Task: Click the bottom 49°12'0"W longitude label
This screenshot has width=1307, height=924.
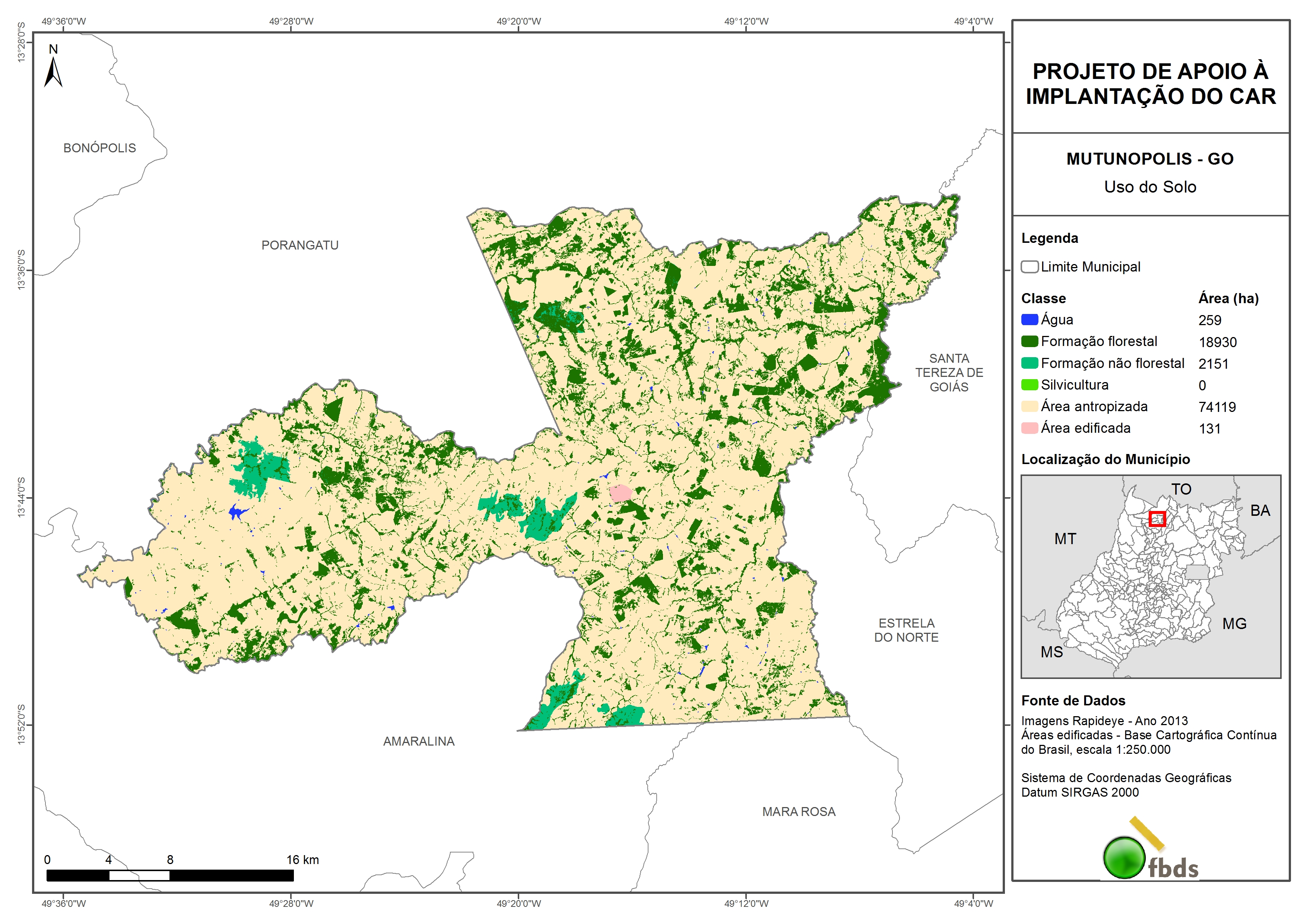Action: pos(746,904)
